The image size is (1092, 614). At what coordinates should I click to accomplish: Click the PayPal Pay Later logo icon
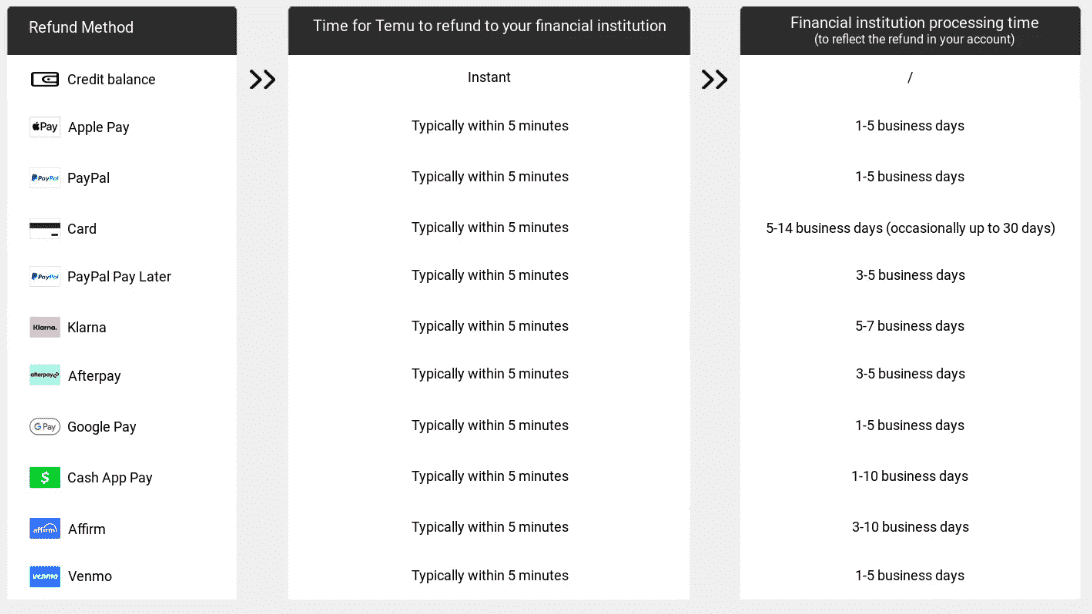pos(45,277)
